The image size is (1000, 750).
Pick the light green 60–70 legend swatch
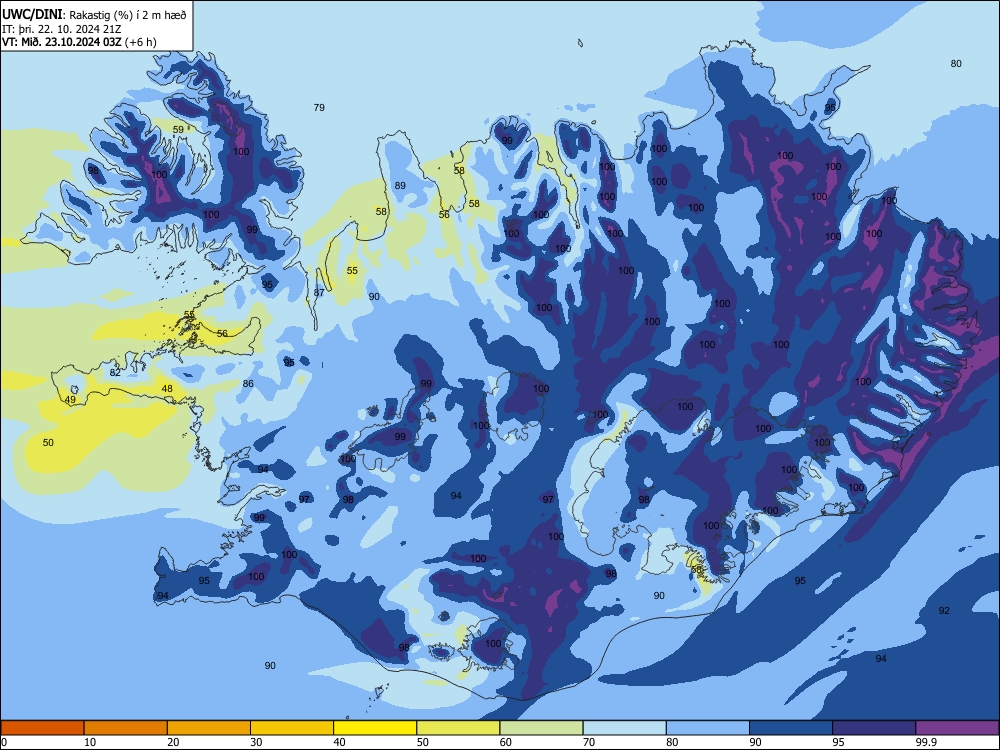click(x=541, y=728)
